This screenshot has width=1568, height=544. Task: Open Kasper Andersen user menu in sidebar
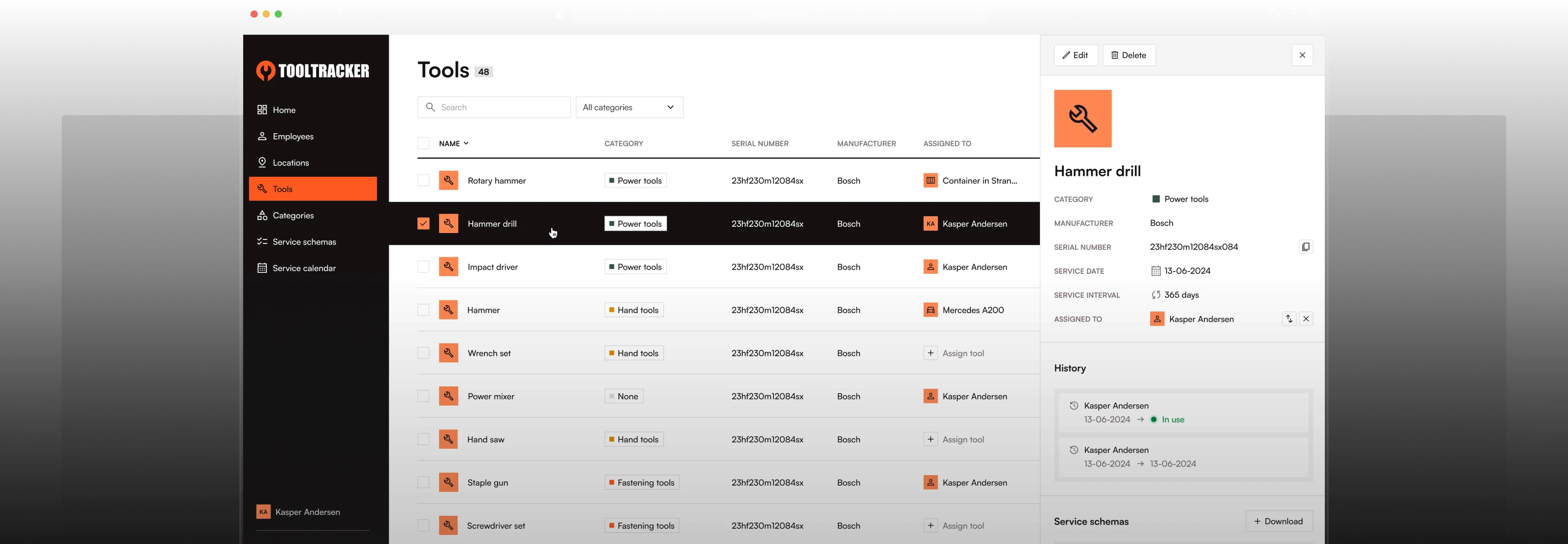click(x=308, y=512)
